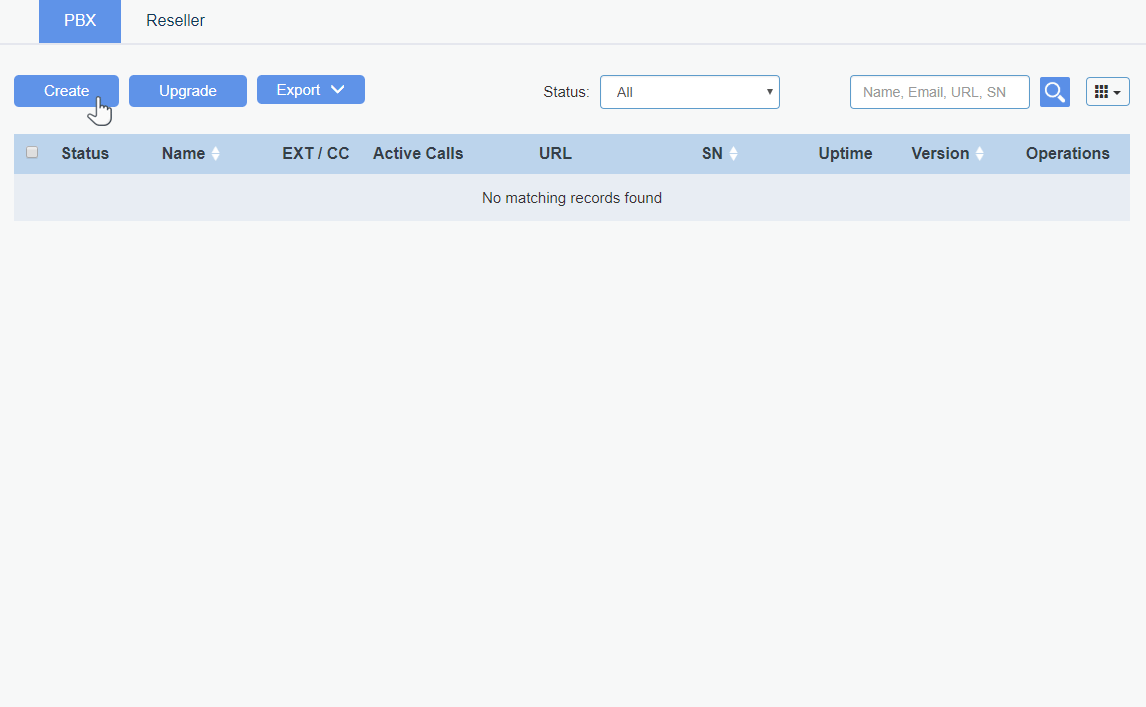The width and height of the screenshot is (1146, 707).
Task: Click the search magnifier icon
Action: (1054, 91)
